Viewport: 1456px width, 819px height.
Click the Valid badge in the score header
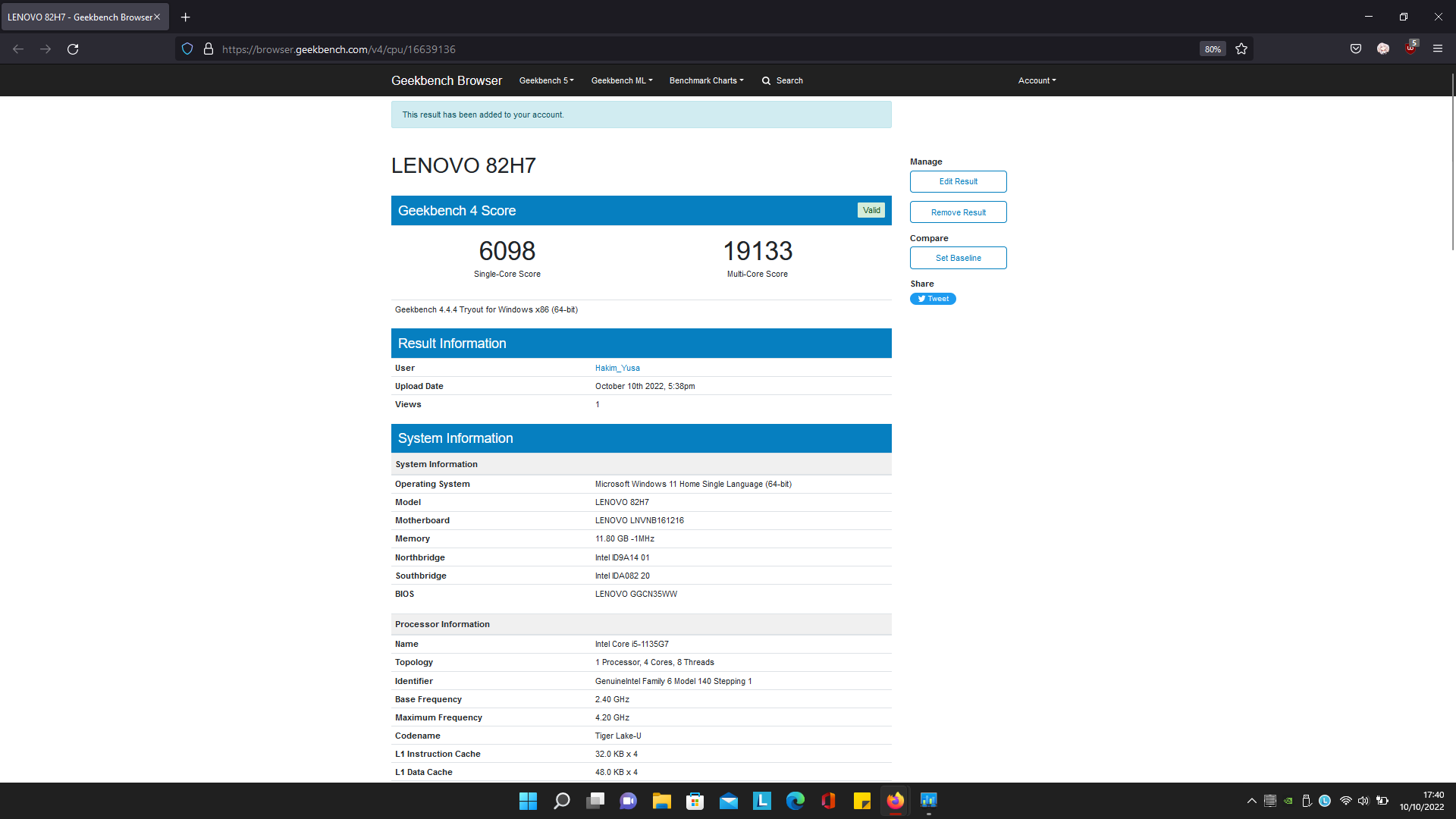871,210
